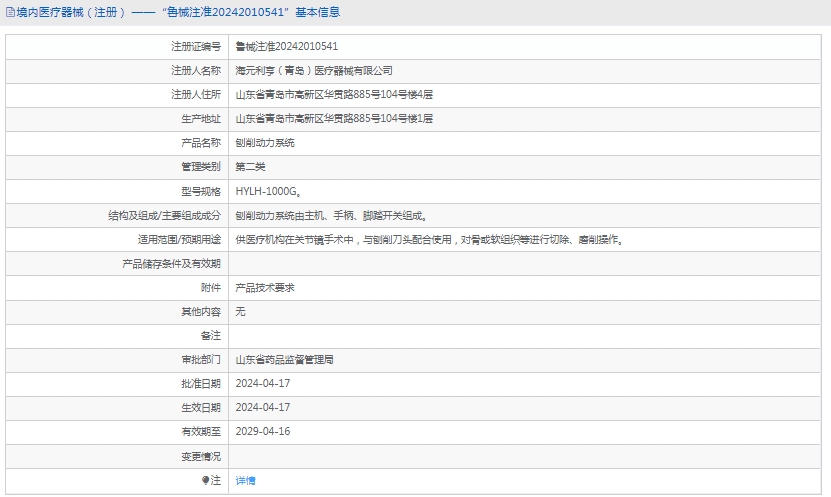
Task: Click the structure and composition description text
Action: (332, 215)
